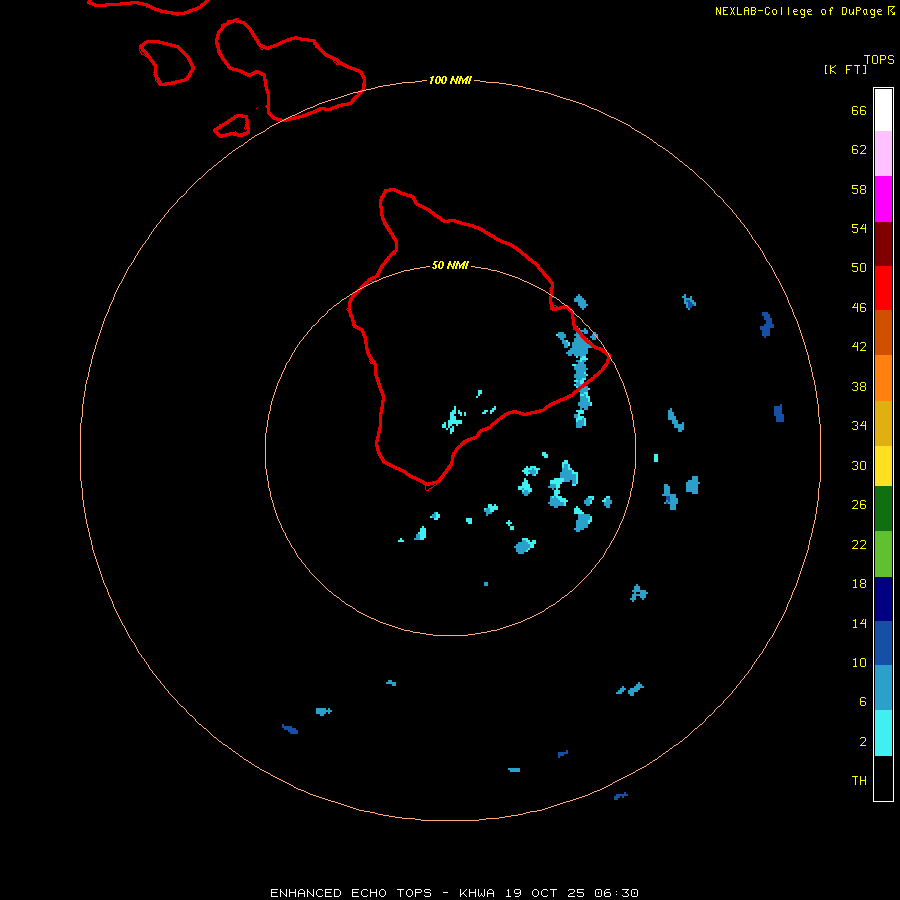Click the cyan legend swatch
Viewport: 900px width, 900px height.
[x=883, y=732]
